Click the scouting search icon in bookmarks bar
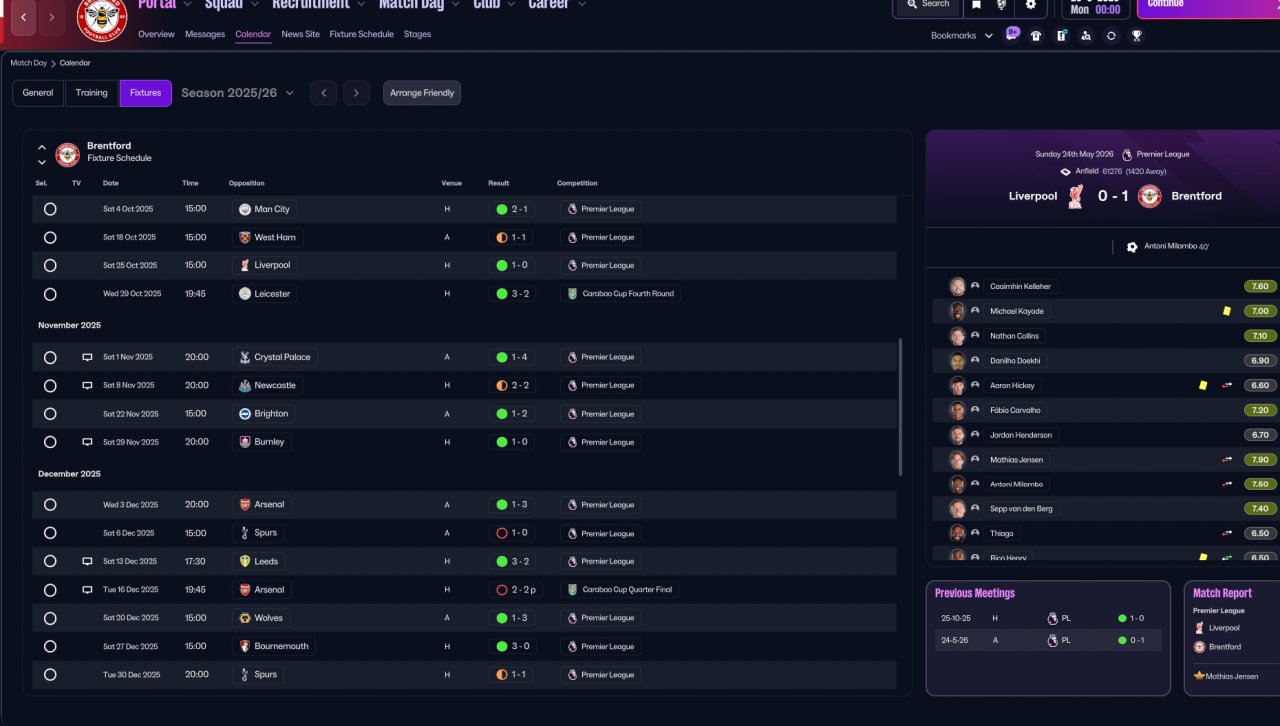Viewport: 1280px width, 726px height. 1086,36
